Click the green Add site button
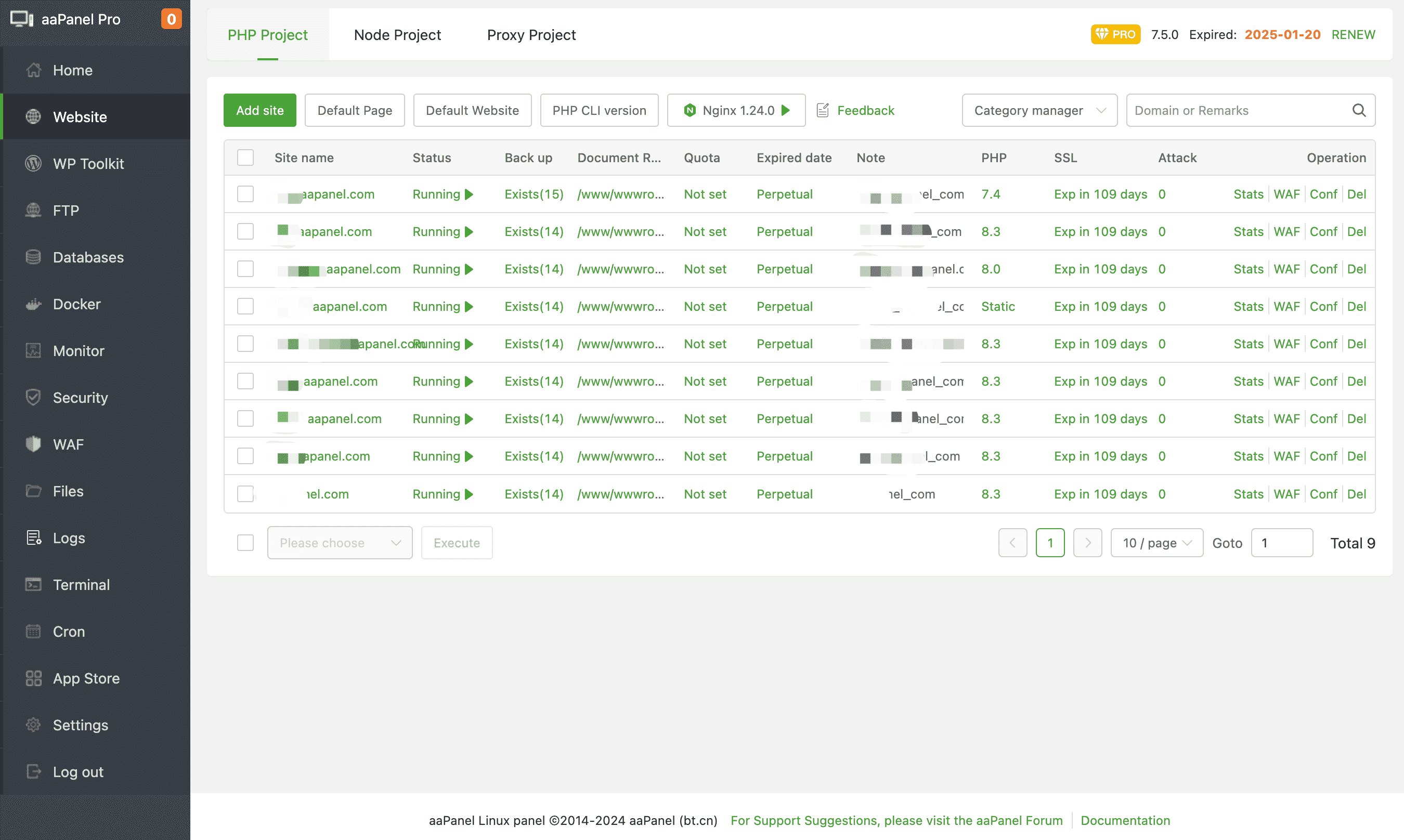Viewport: 1404px width, 840px height. click(260, 110)
